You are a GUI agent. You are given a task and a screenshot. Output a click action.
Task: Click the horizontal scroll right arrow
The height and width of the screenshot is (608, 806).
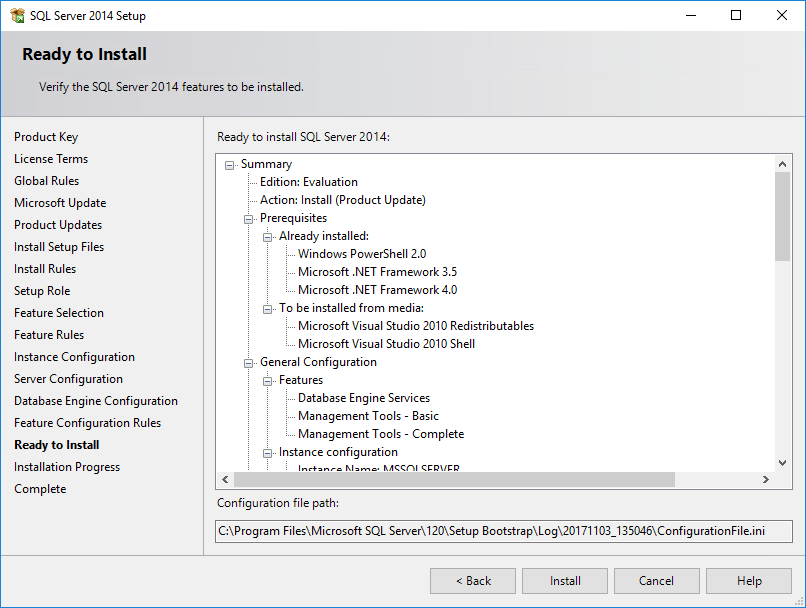coord(766,479)
